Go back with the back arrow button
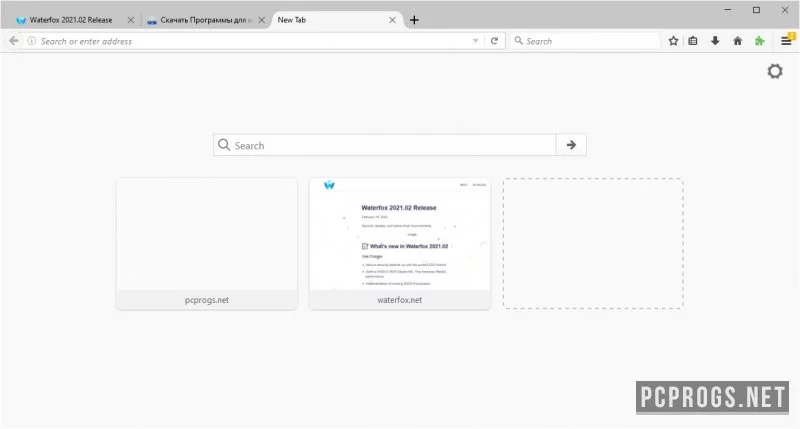This screenshot has height=429, width=800. 14,41
